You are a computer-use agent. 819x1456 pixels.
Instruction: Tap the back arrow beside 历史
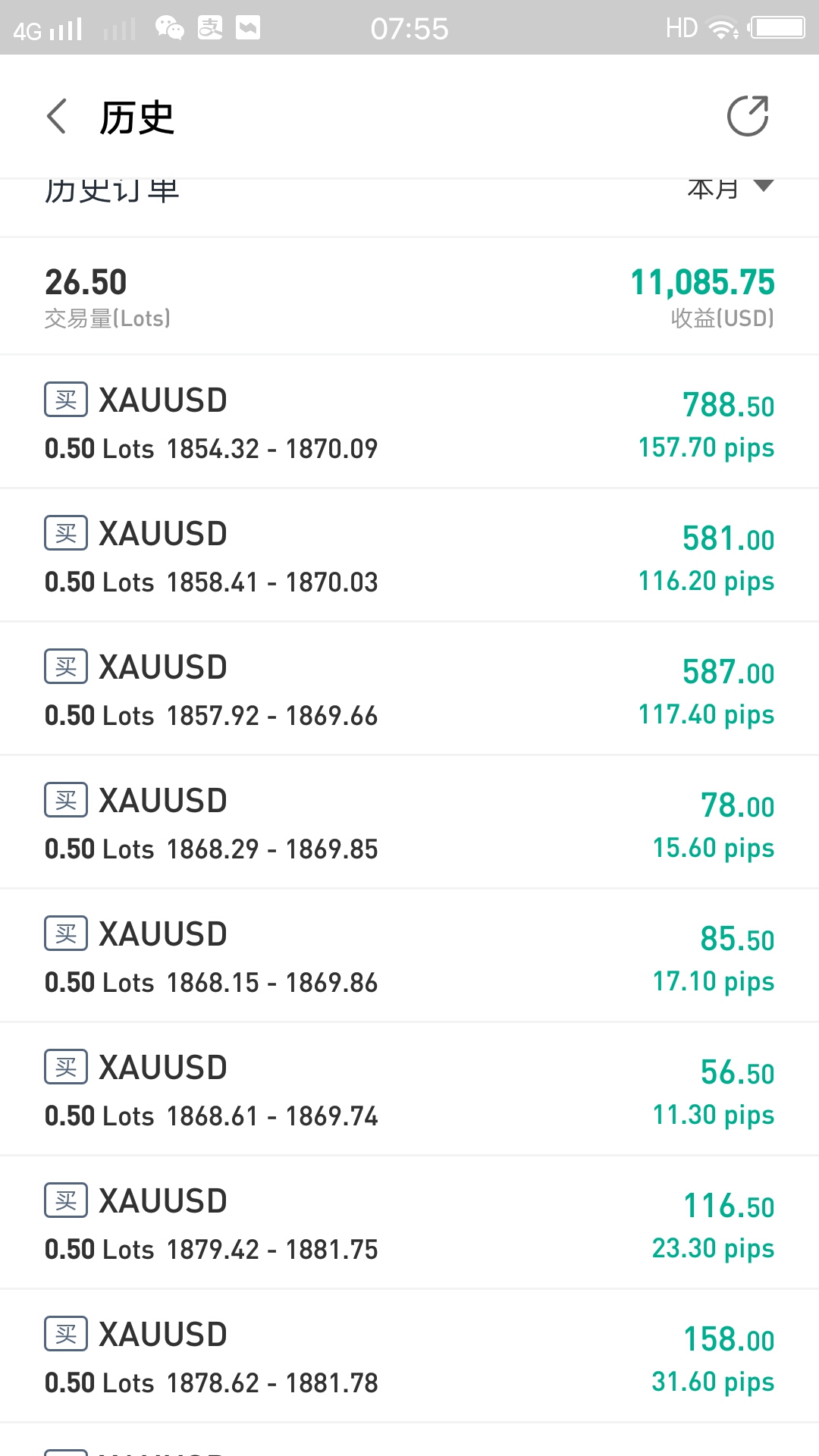click(57, 117)
